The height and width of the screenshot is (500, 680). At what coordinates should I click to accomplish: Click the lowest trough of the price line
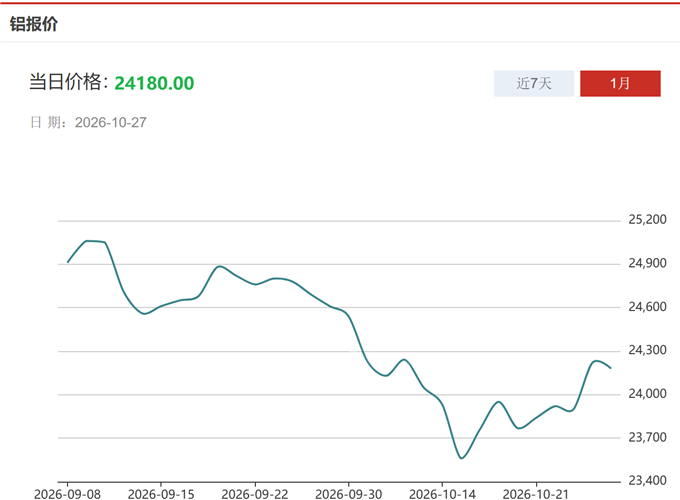point(461,458)
